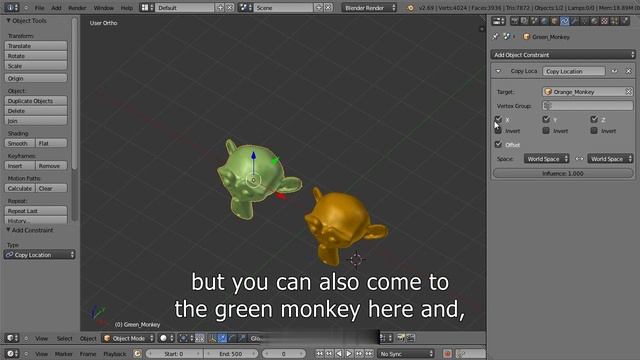Image resolution: width=640 pixels, height=360 pixels.
Task: Adjust the Influence 1.000 slider
Action: coord(563,173)
